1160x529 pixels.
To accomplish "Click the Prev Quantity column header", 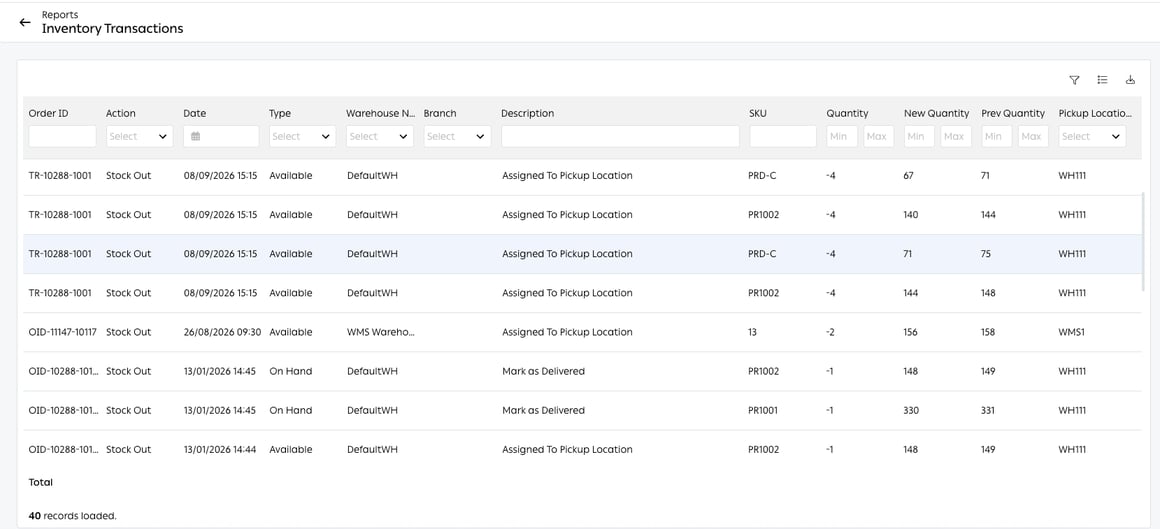I will pyautogui.click(x=1014, y=113).
